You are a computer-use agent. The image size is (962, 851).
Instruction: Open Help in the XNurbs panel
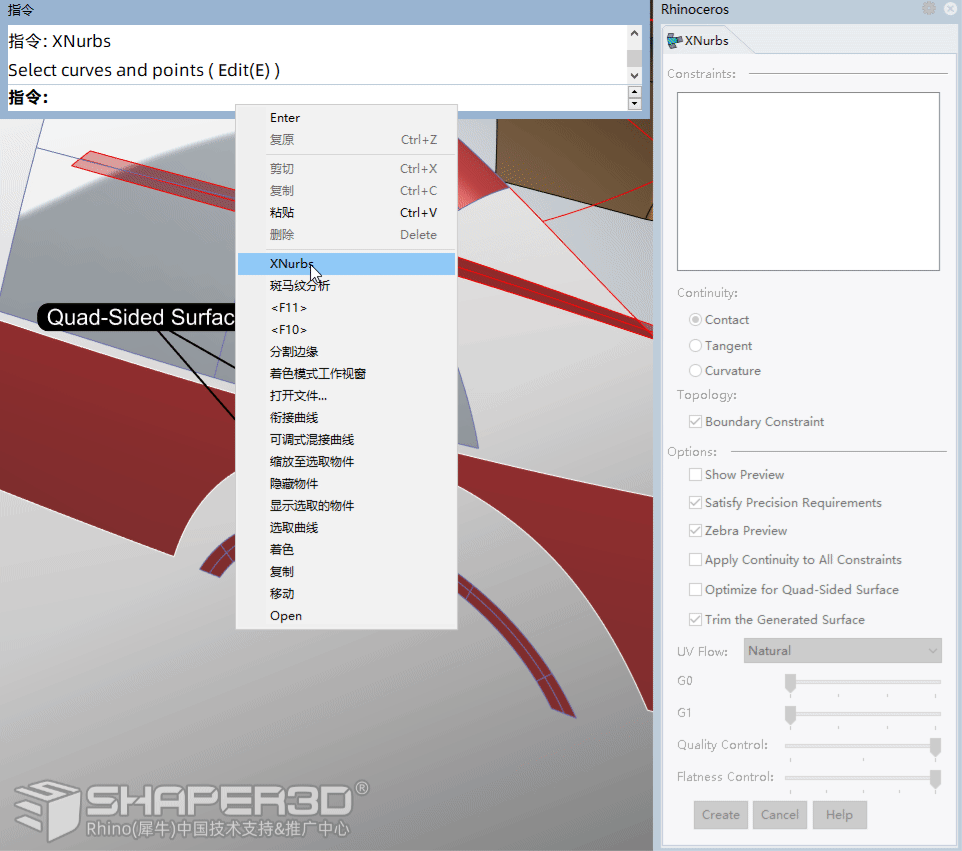click(839, 815)
